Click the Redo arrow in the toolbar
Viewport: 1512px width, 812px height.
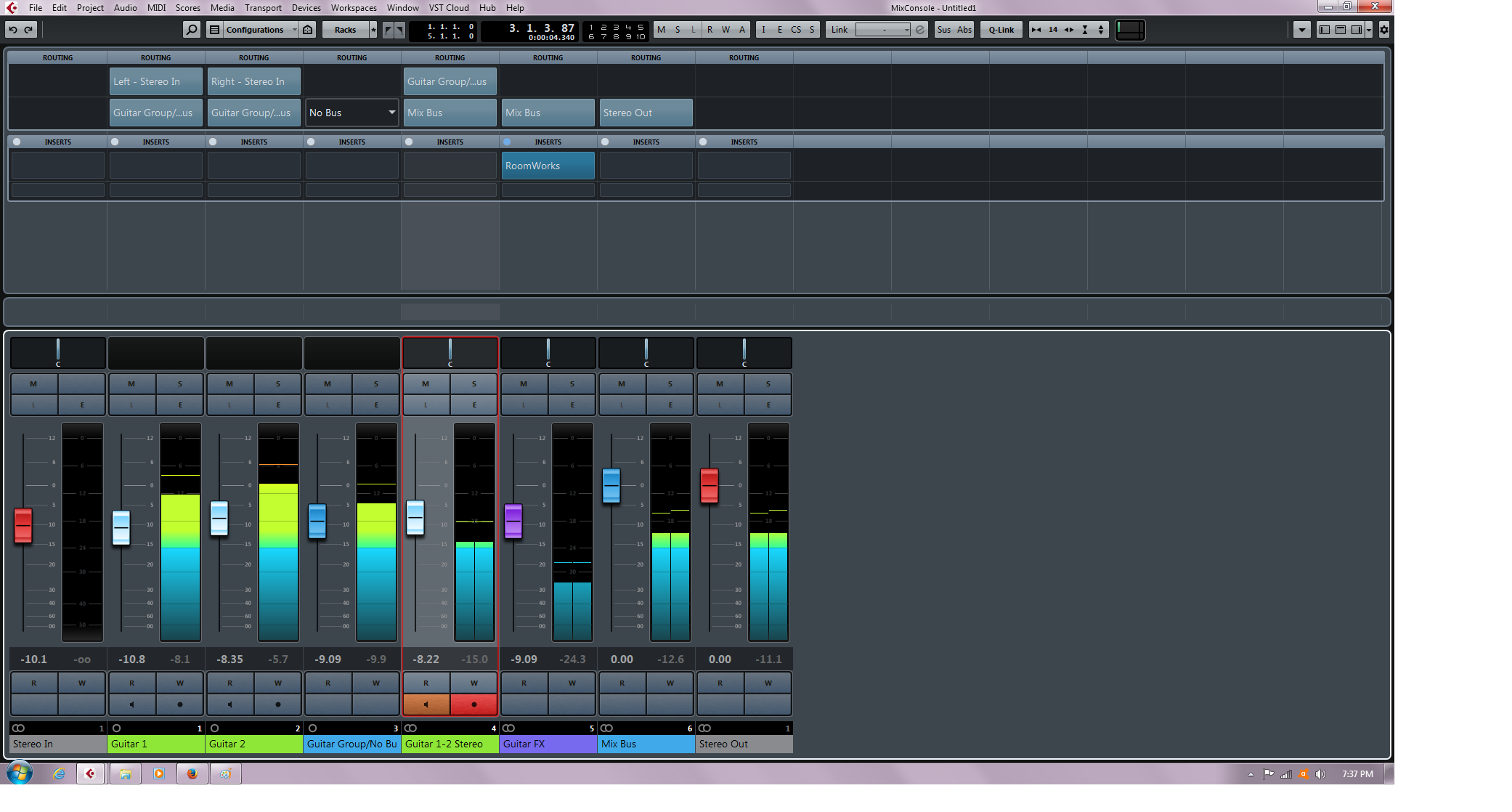[29, 30]
